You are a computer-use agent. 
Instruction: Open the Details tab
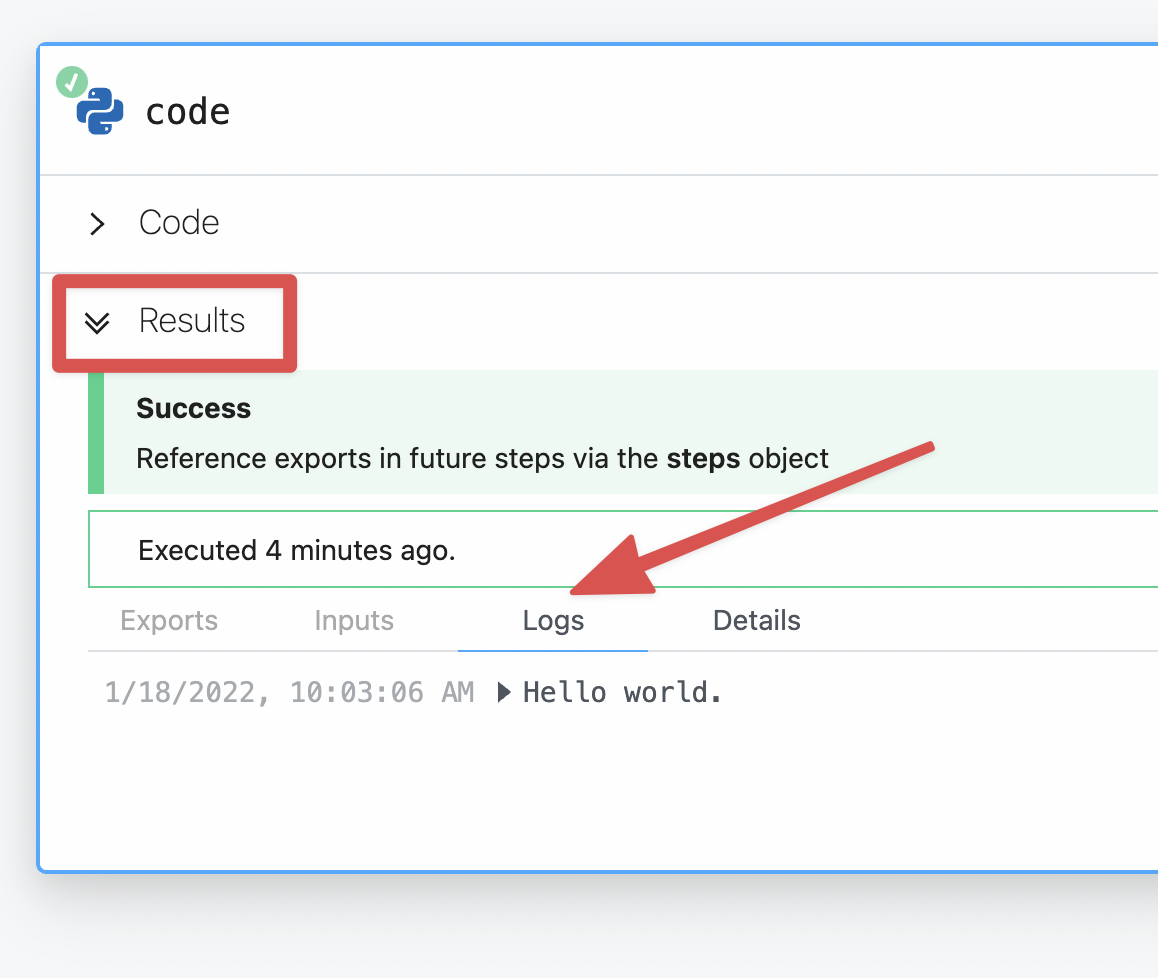[x=756, y=620]
